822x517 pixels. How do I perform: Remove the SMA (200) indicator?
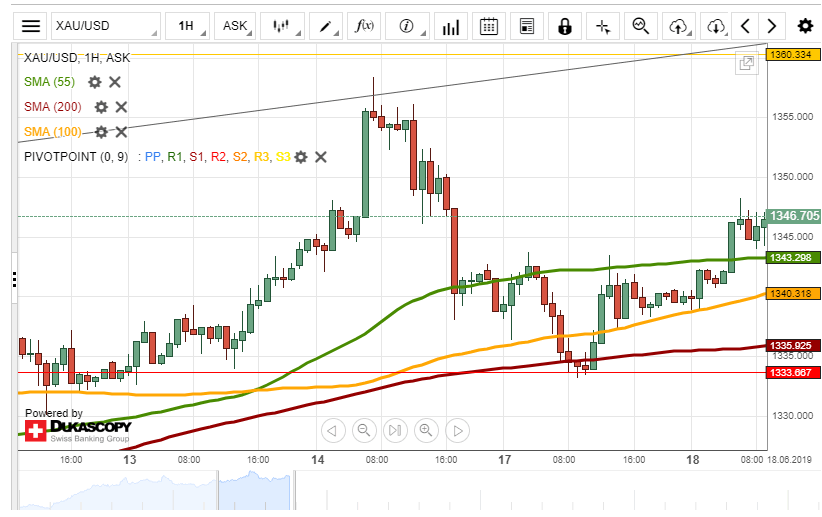click(121, 107)
